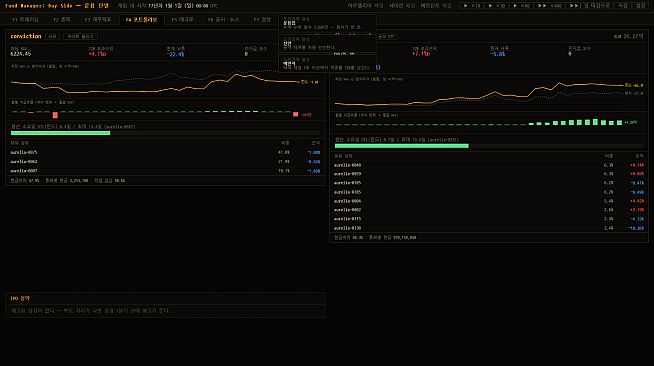Click second wider button beside conviction title

coord(80,36)
